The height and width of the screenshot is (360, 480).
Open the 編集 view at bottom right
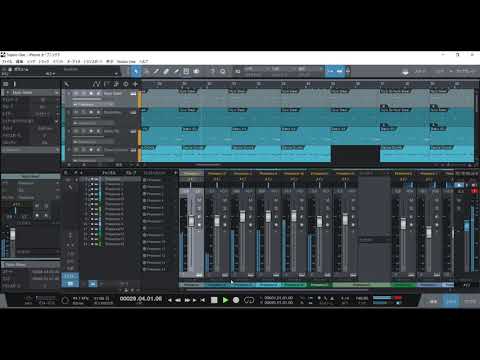click(x=433, y=301)
